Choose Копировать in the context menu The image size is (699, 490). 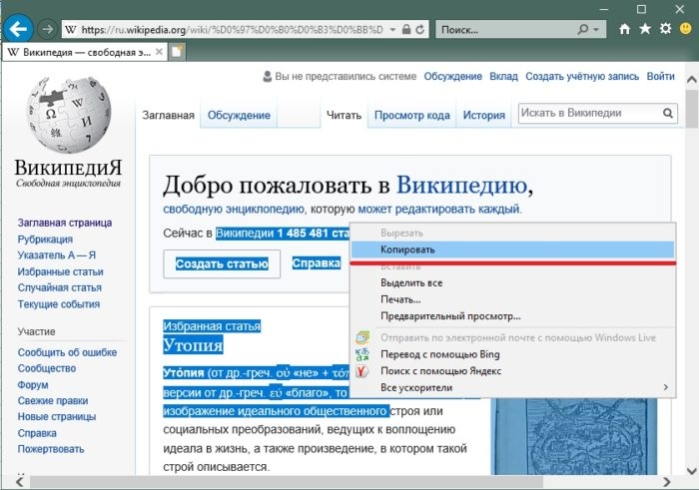point(513,250)
